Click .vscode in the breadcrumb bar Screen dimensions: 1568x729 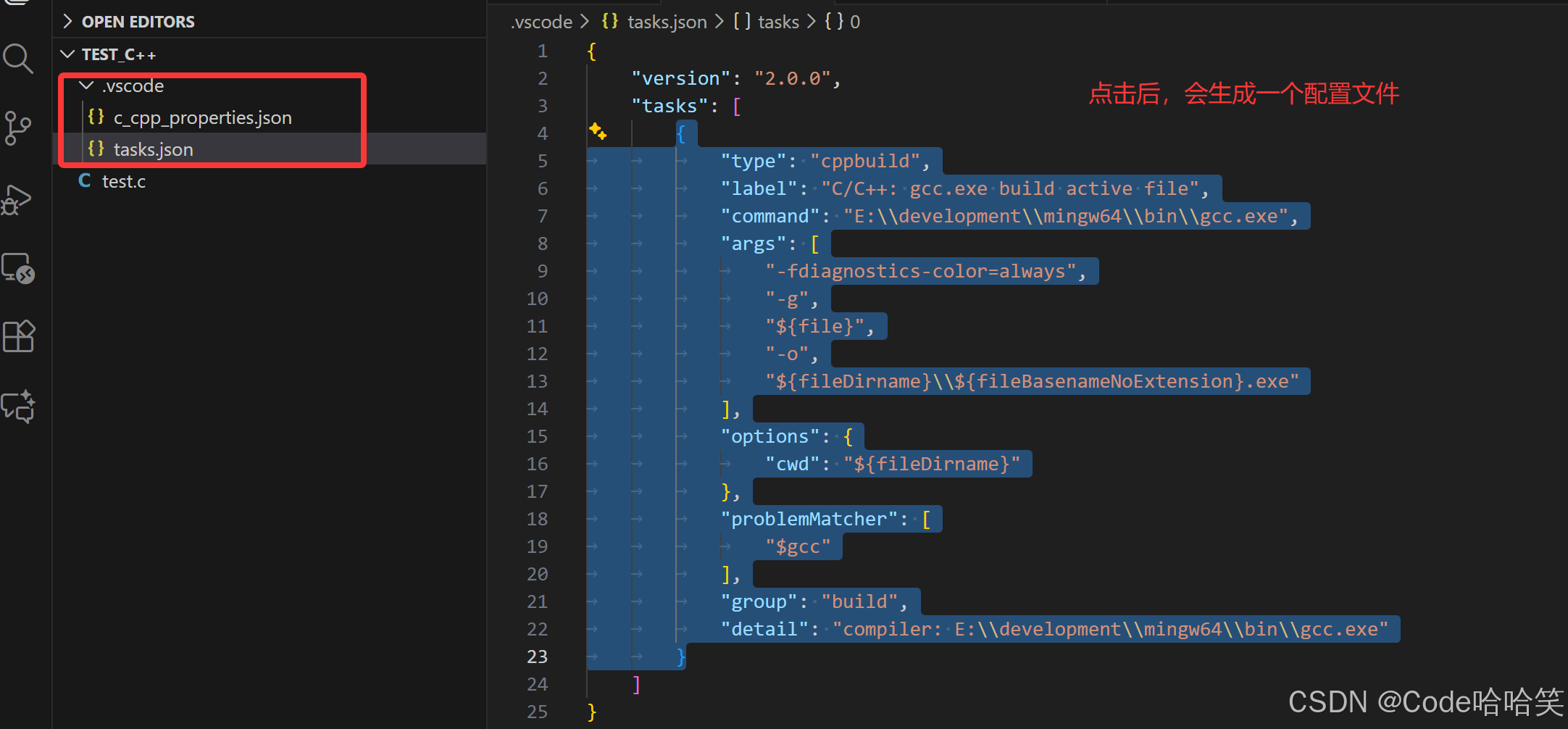541,21
